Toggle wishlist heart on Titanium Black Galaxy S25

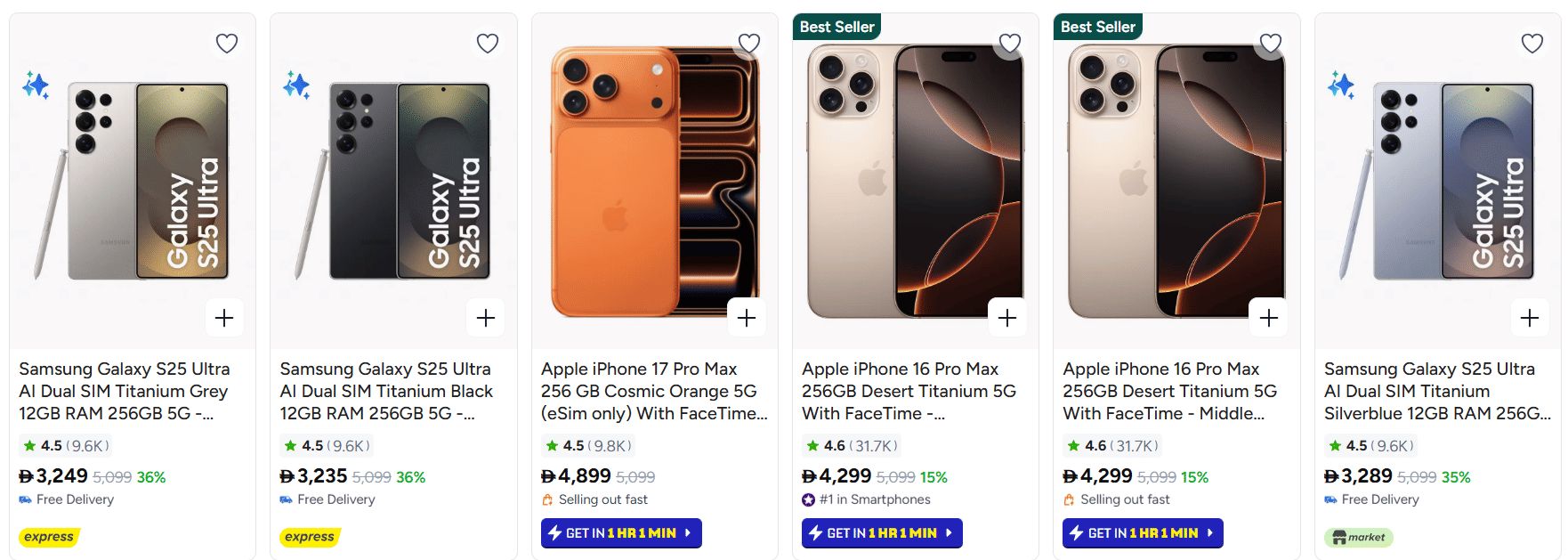coord(488,43)
